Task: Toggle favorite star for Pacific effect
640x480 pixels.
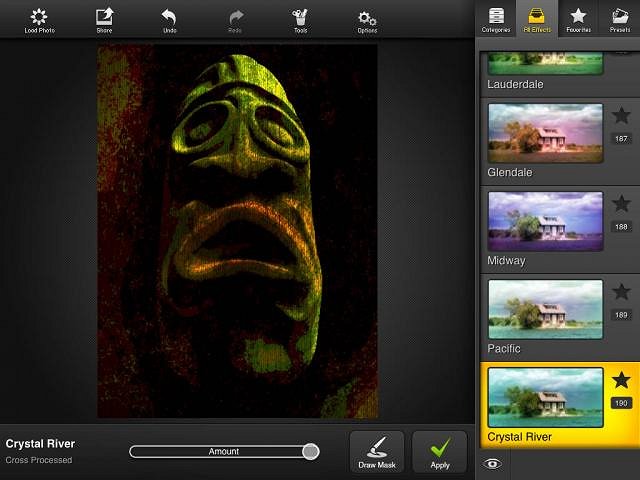Action: point(621,292)
